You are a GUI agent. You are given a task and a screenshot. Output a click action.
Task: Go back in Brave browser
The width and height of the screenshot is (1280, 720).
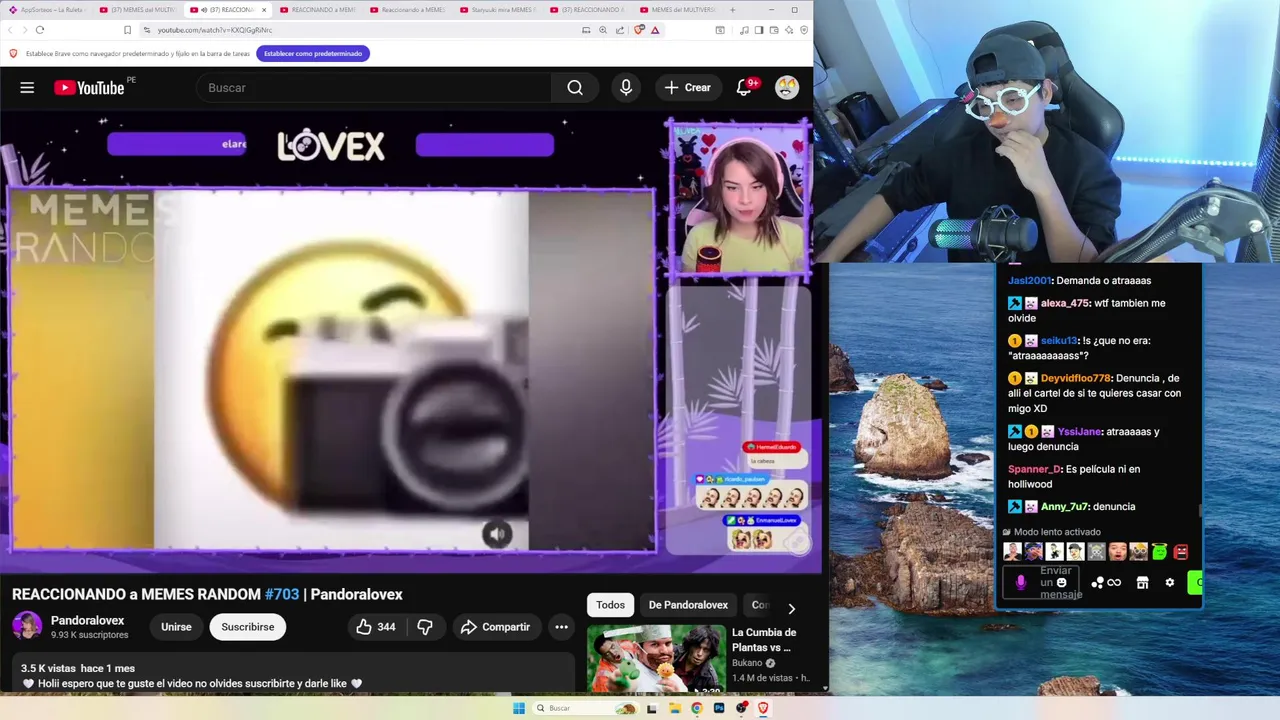[11, 30]
